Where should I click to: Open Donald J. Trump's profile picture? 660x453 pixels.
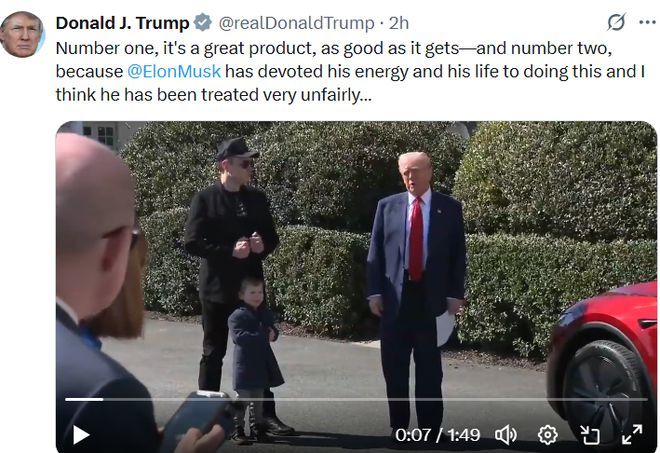tap(21, 34)
